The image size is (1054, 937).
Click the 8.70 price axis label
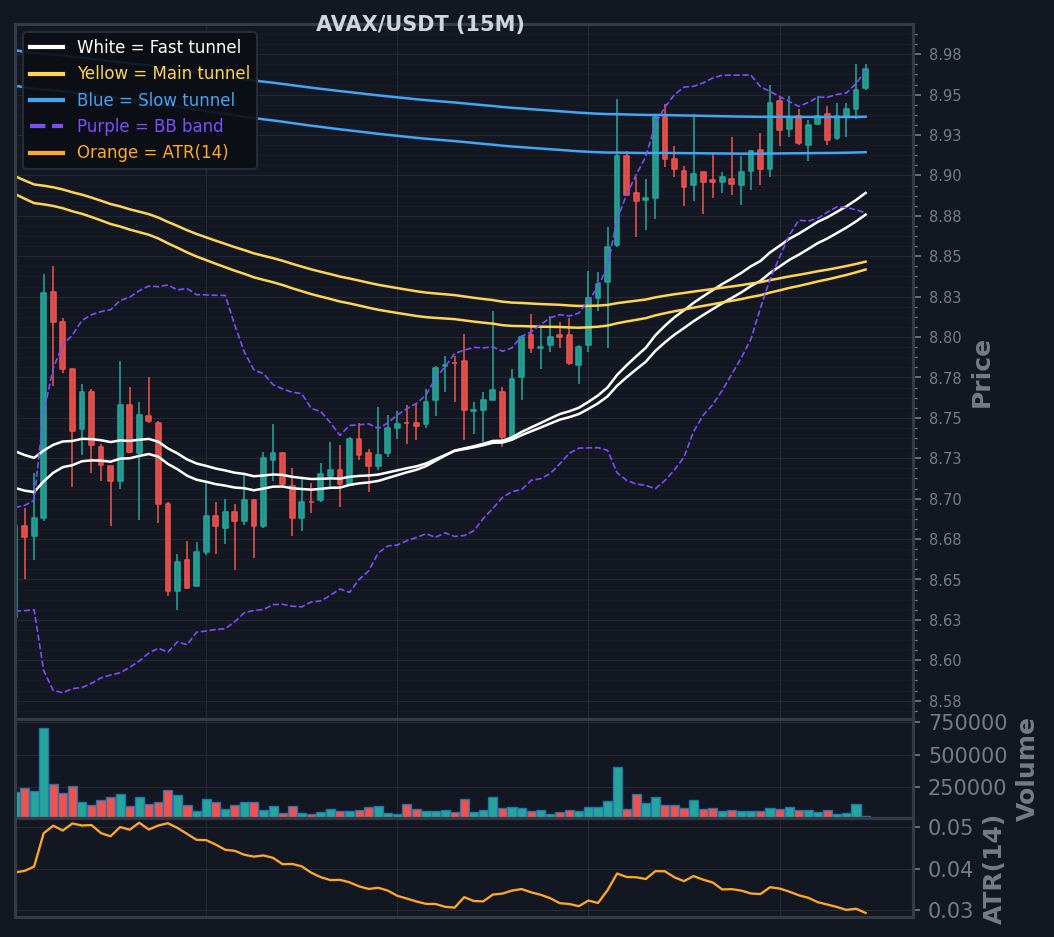coord(945,499)
